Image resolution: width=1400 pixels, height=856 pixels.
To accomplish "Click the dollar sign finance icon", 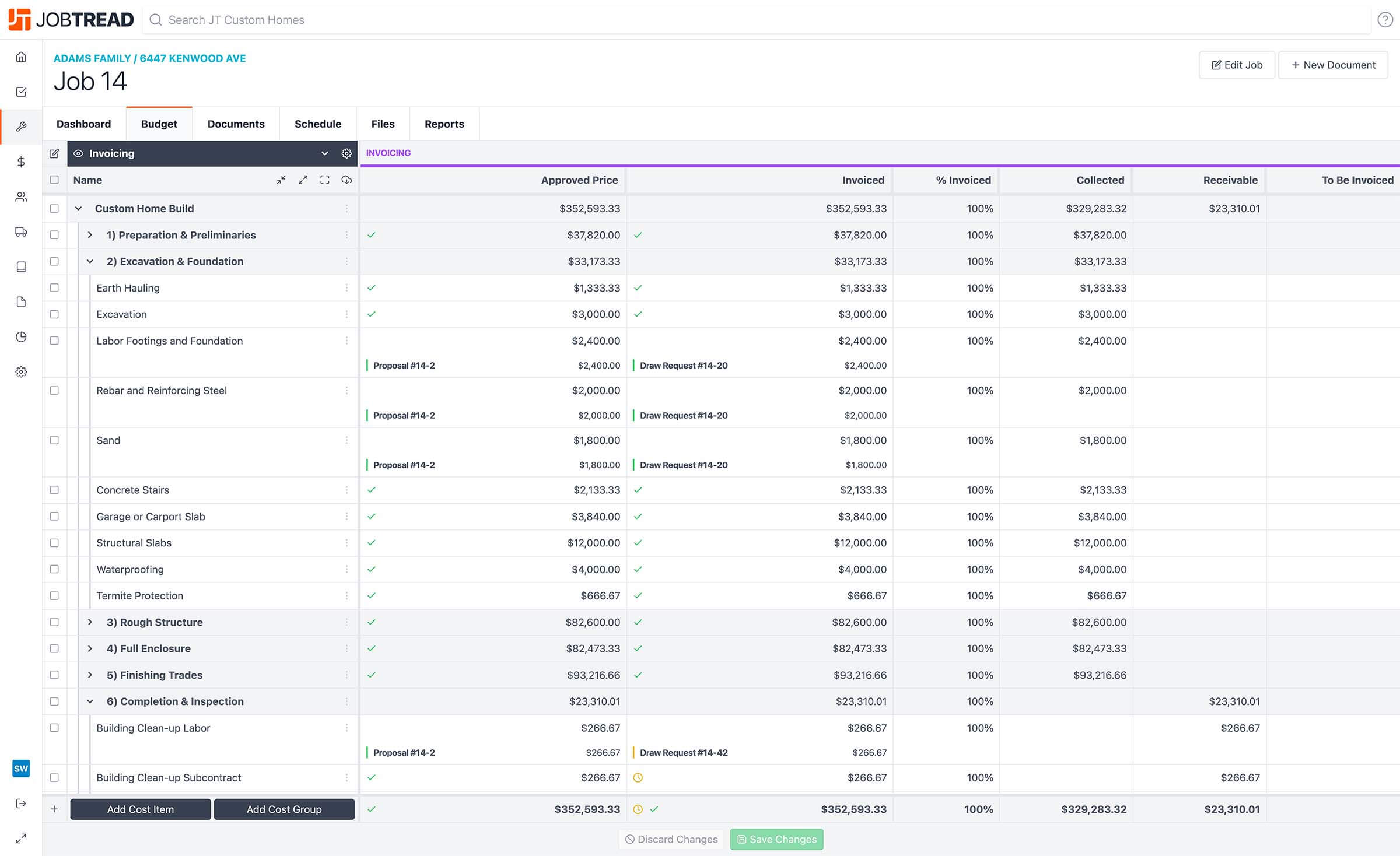I will point(21,162).
